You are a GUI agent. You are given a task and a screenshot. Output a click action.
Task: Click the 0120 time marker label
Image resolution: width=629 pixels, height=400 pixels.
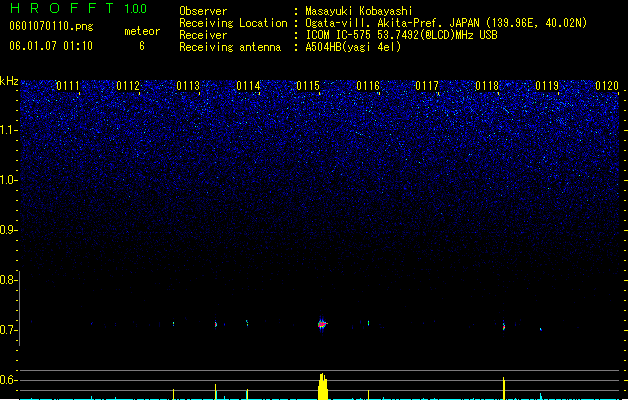pos(607,86)
